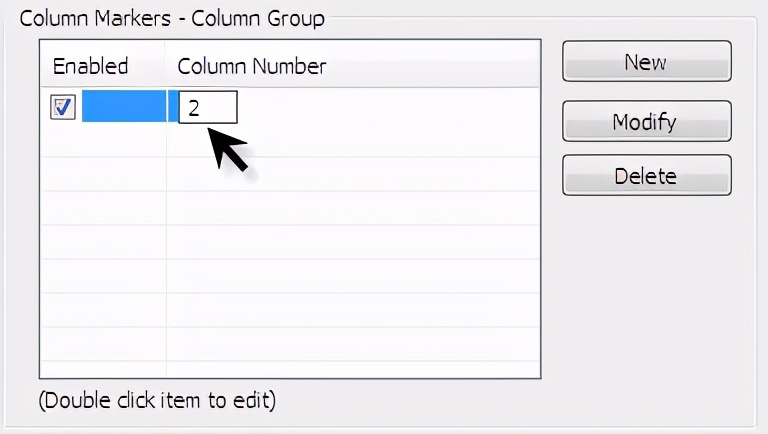Click the empty Enabled cell in third row
The width and height of the screenshot is (768, 434).
point(103,175)
